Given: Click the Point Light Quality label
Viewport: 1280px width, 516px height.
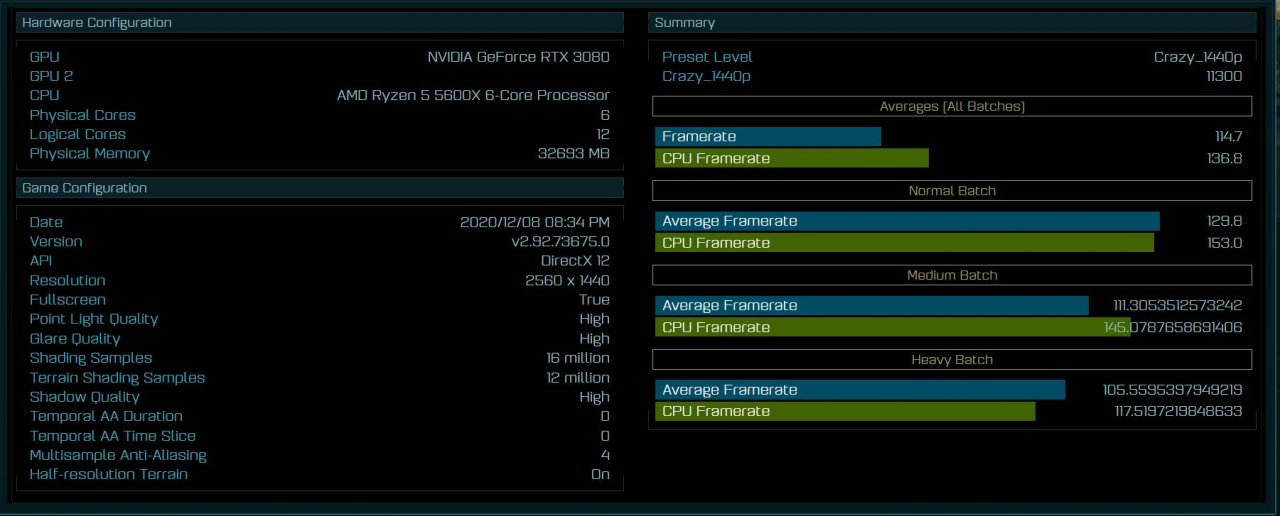Looking at the screenshot, I should 94,319.
